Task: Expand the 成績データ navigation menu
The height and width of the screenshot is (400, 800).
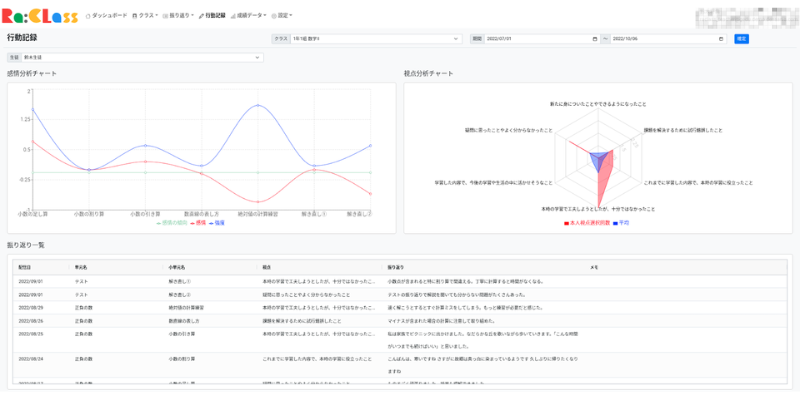Action: (x=248, y=16)
